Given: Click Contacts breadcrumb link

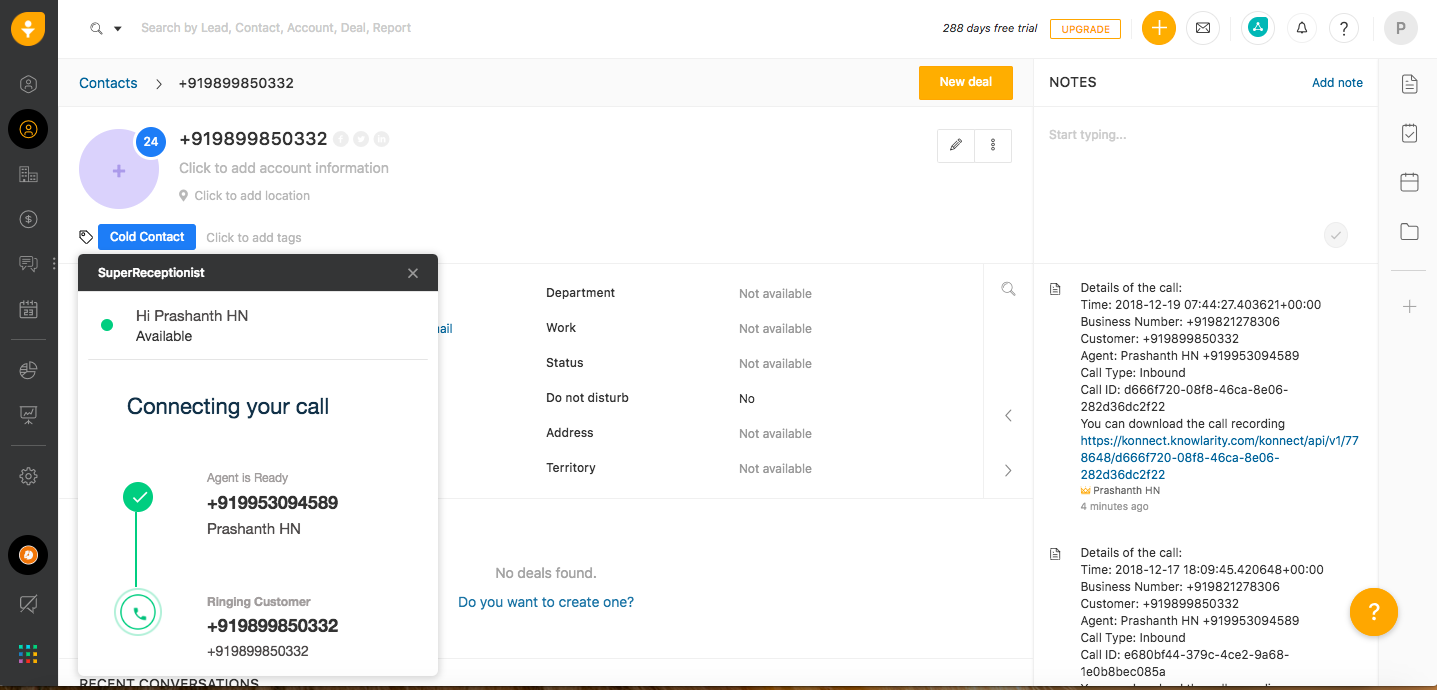Looking at the screenshot, I should click(108, 83).
